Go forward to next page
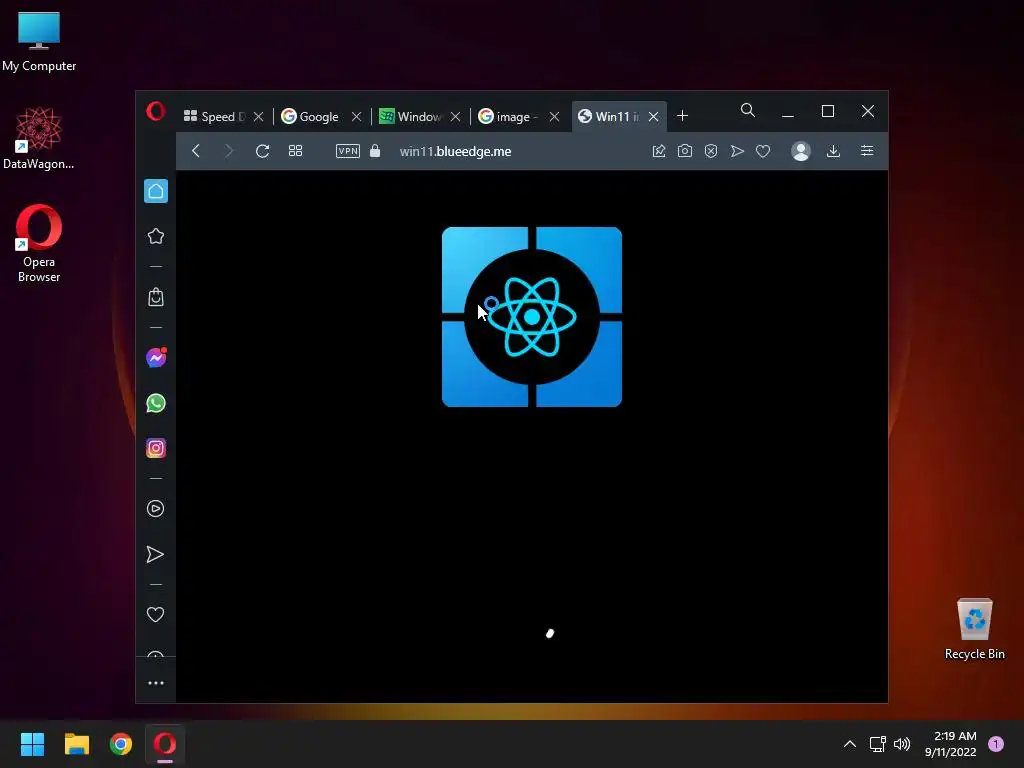The image size is (1024, 768). pos(229,151)
